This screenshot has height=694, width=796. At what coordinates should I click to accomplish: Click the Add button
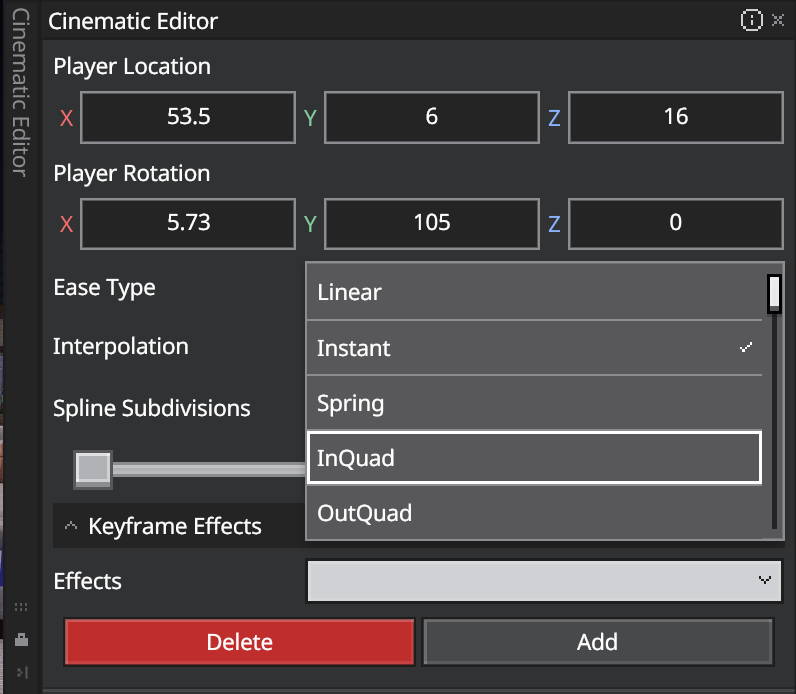tap(598, 642)
